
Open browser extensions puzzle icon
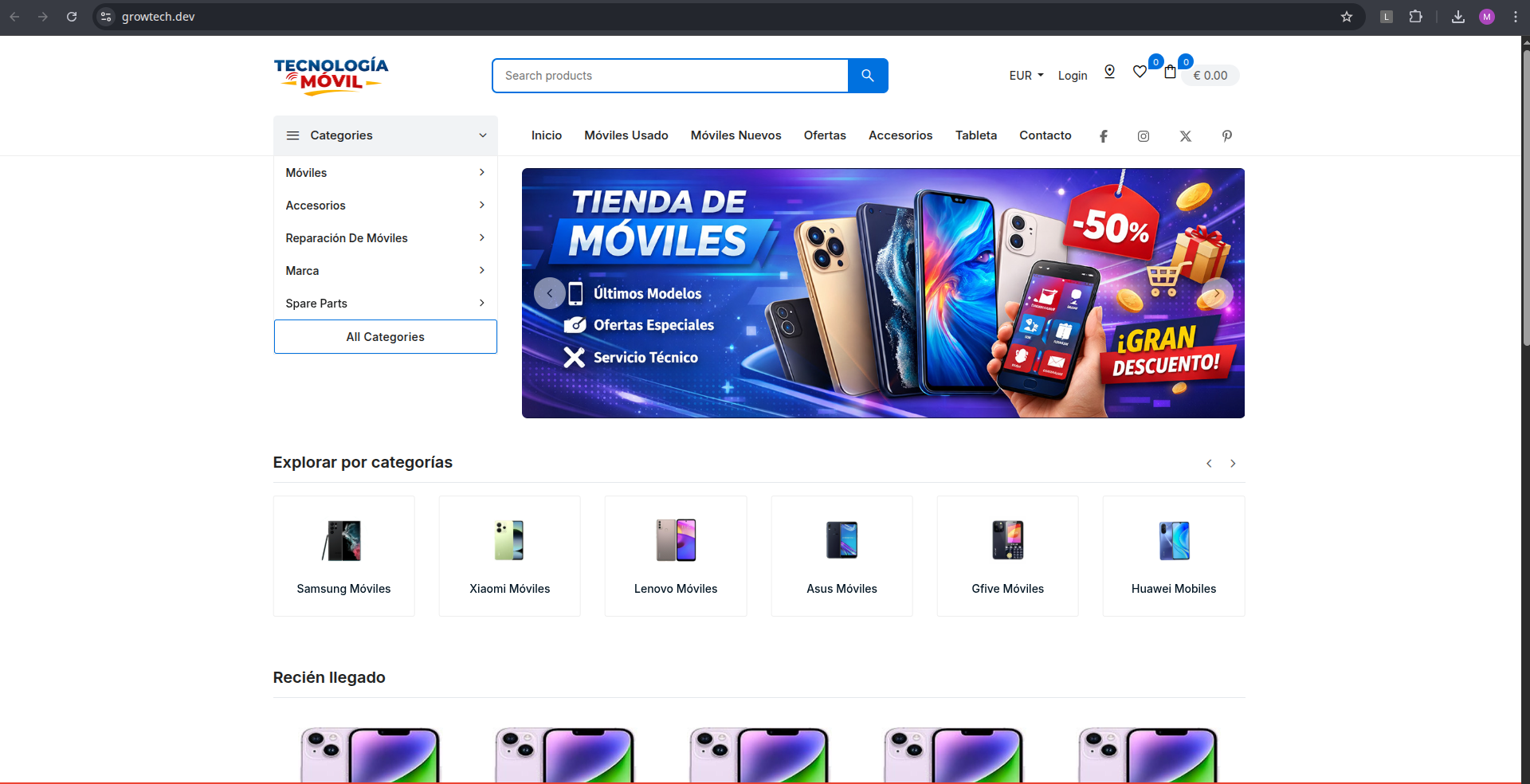coord(1416,17)
